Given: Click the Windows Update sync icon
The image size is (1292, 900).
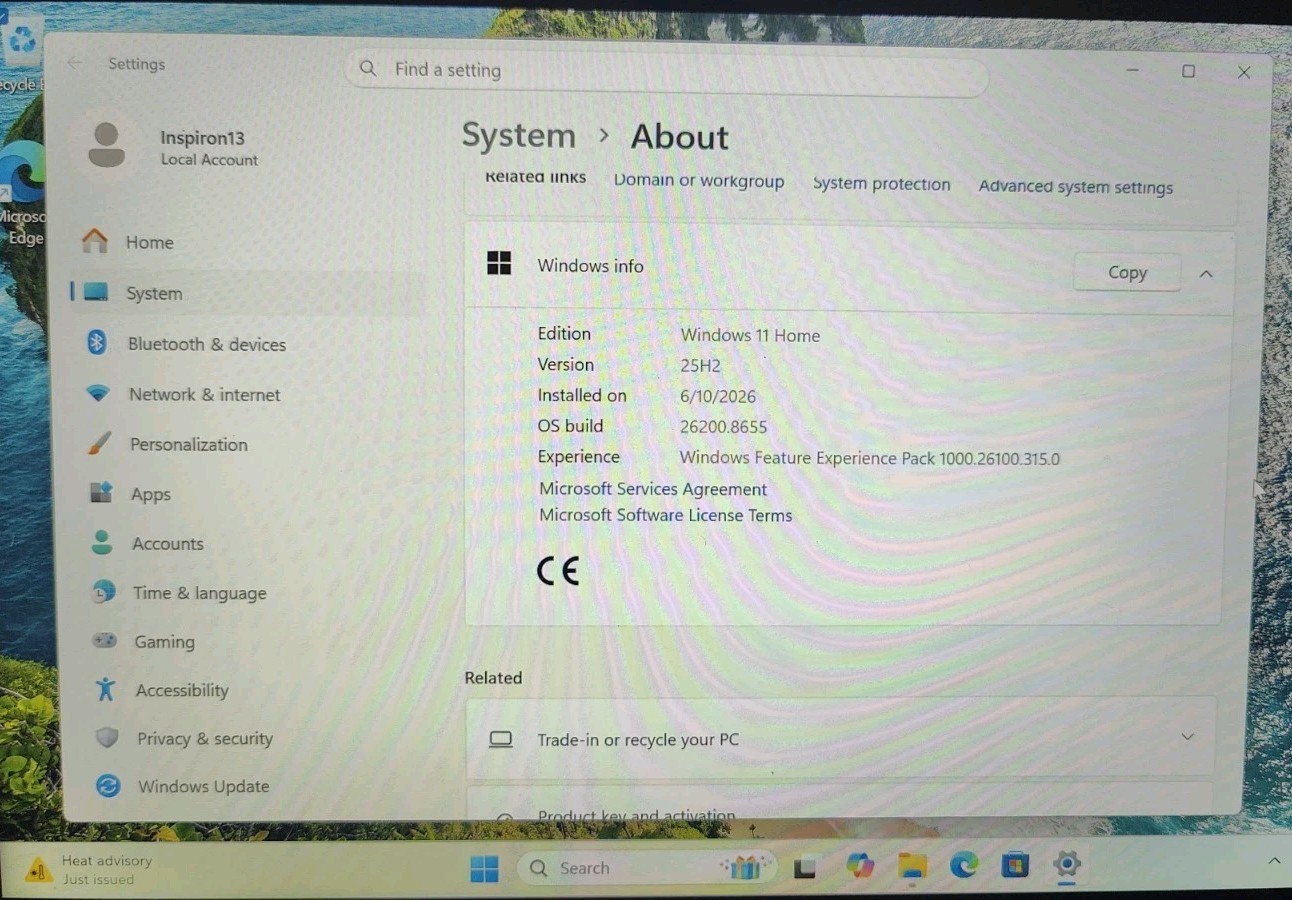Looking at the screenshot, I should 108,786.
